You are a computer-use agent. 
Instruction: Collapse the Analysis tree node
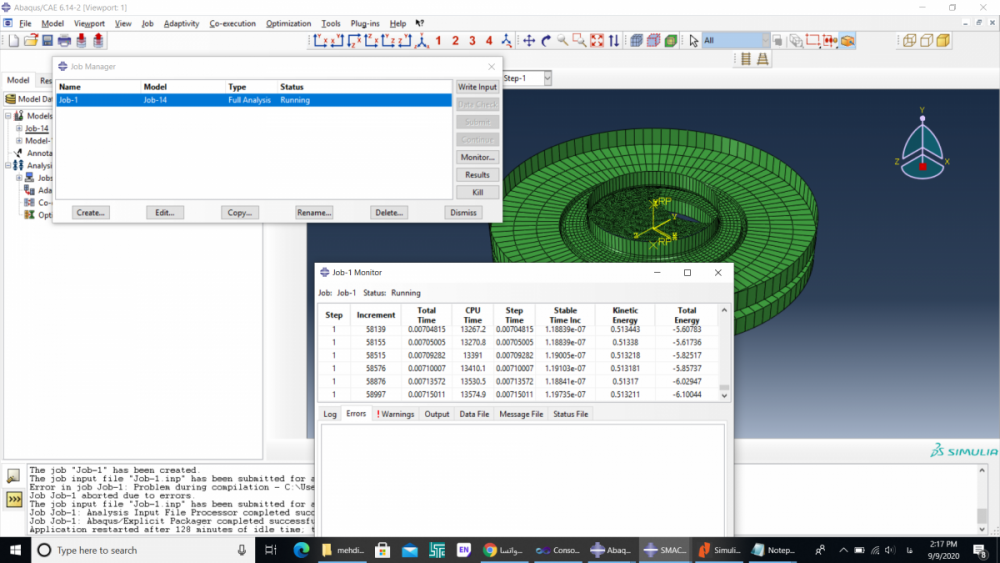pos(8,165)
